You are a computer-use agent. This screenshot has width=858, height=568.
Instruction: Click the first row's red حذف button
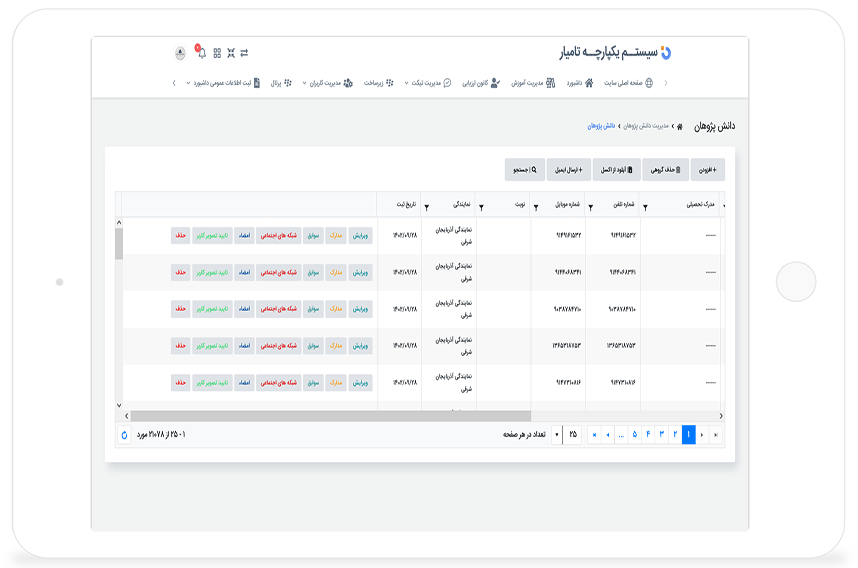click(x=180, y=235)
